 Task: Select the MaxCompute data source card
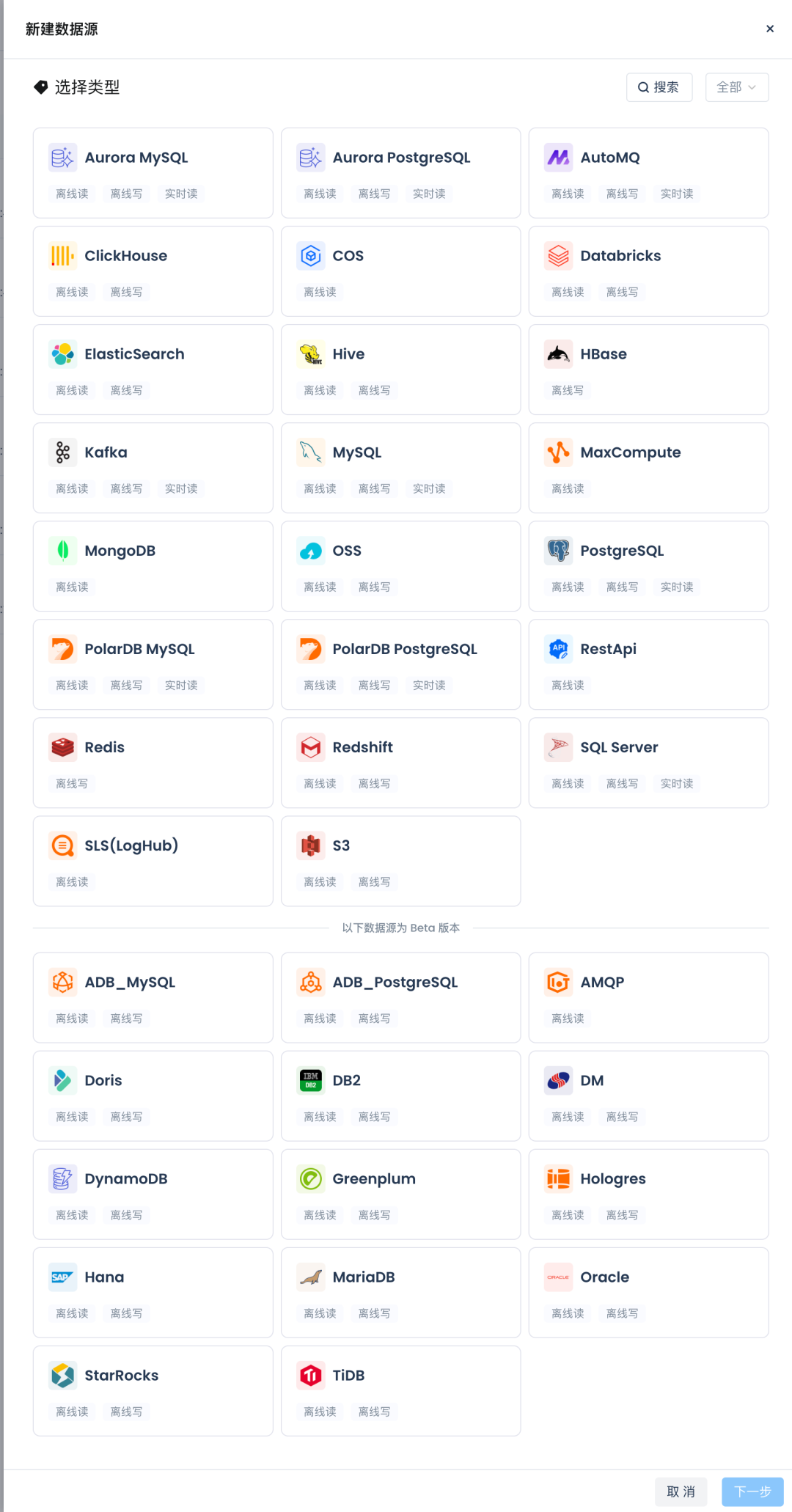coord(649,468)
